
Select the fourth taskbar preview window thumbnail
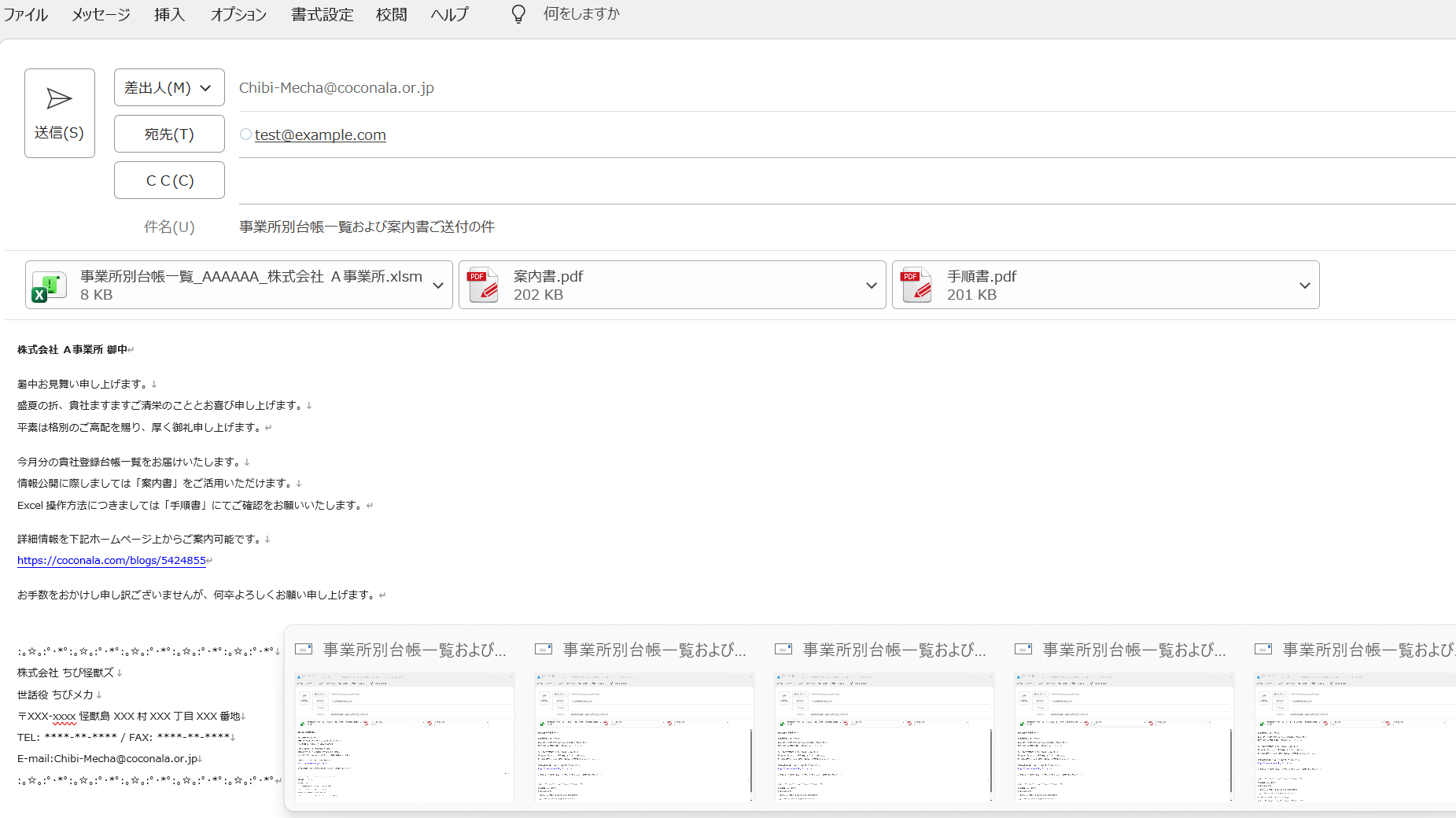click(1124, 737)
